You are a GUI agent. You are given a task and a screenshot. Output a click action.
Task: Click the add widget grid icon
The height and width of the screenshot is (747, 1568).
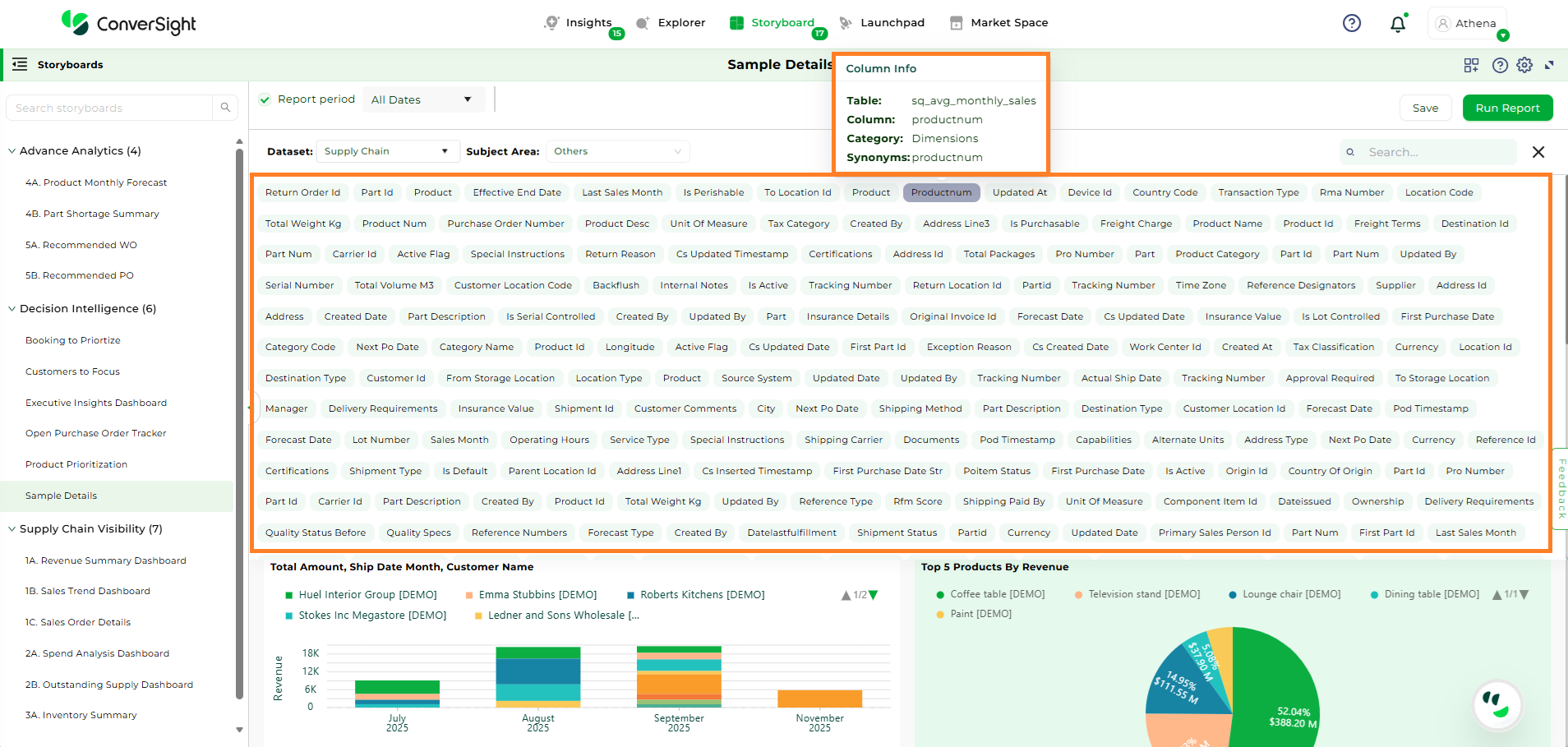point(1471,65)
